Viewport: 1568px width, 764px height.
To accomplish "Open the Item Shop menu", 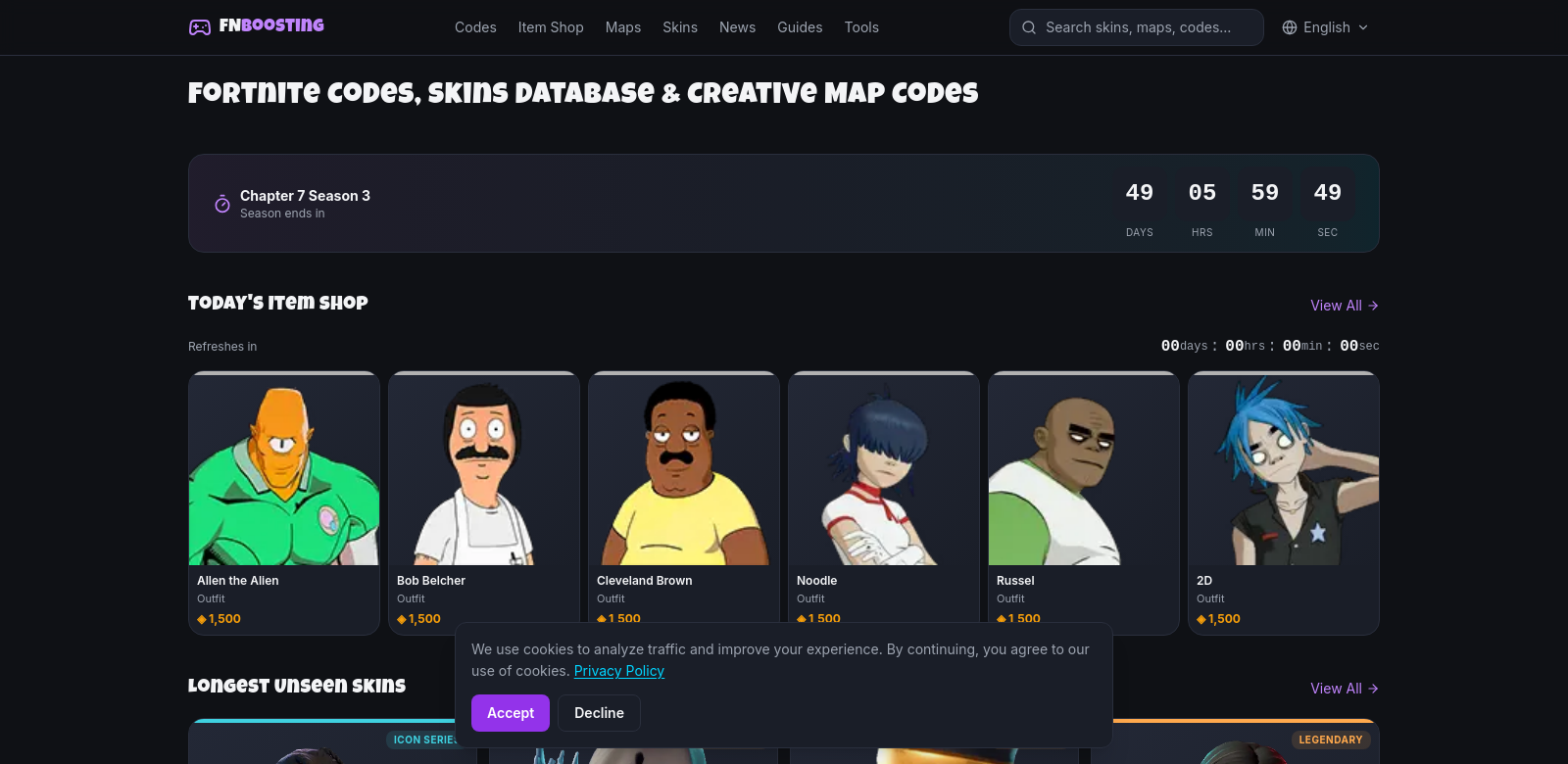I will 551,27.
